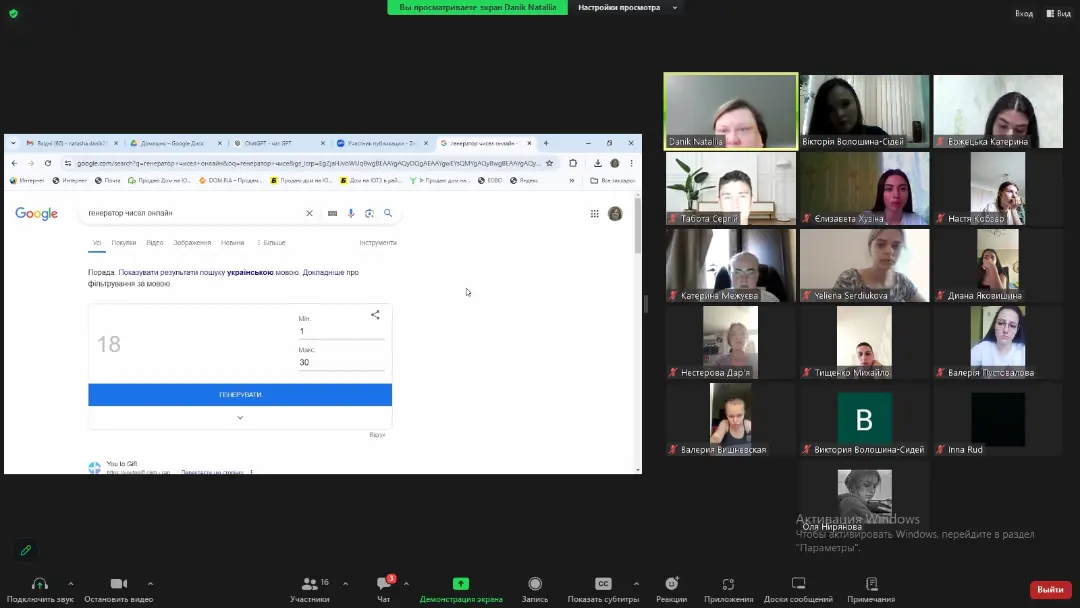1080x608 pixels.
Task: Click the Вход sign-in item
Action: [x=1024, y=13]
